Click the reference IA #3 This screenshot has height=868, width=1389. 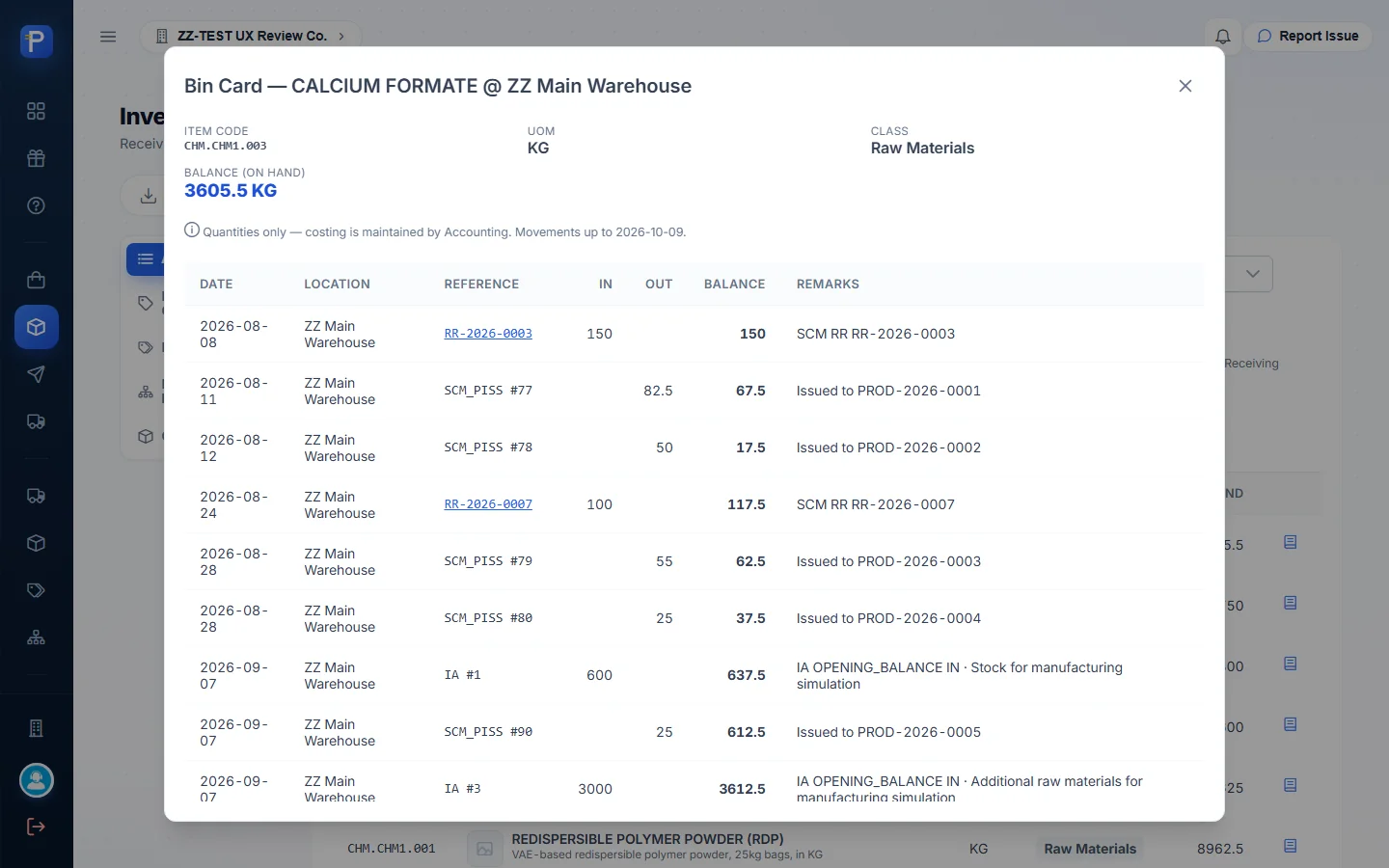[462, 789]
